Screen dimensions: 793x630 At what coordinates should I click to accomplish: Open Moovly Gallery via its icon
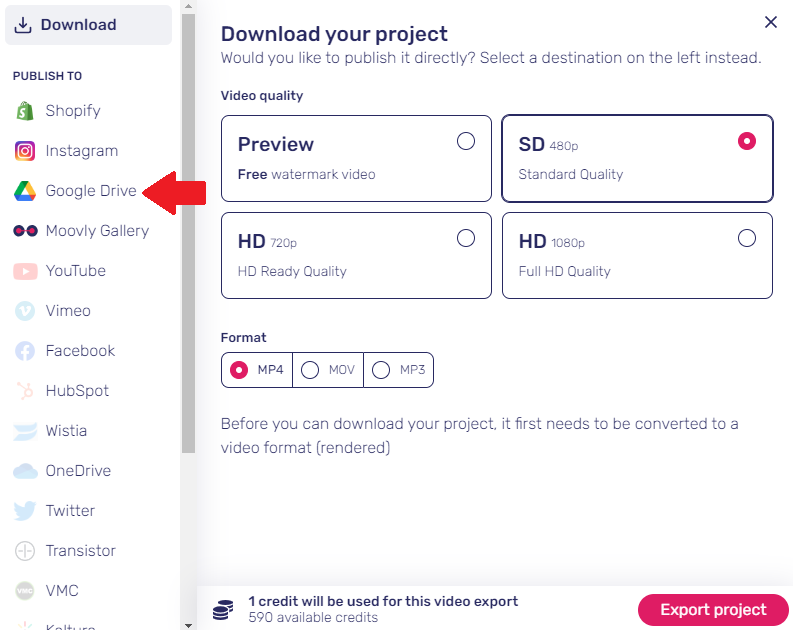[25, 231]
